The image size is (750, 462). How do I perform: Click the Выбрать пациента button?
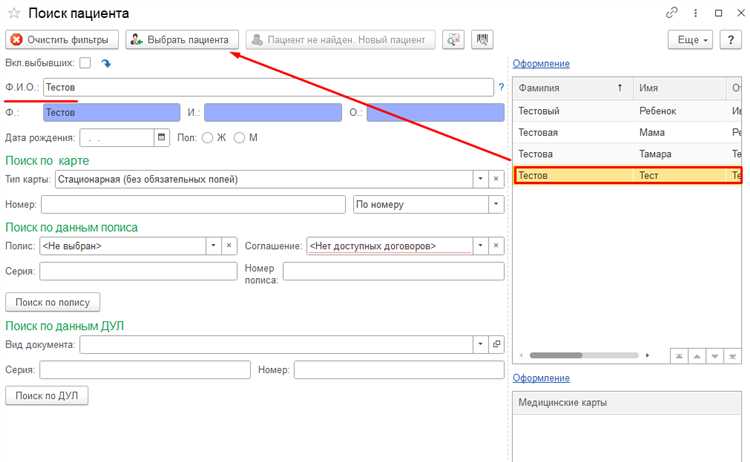[x=182, y=40]
